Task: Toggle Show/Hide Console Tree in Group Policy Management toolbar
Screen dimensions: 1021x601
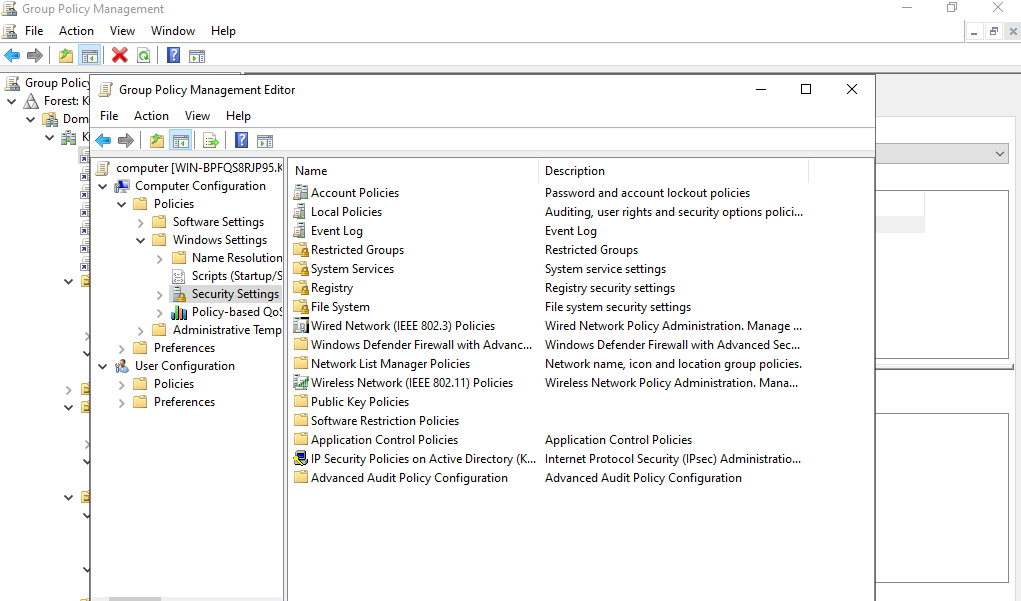Action: coord(89,55)
